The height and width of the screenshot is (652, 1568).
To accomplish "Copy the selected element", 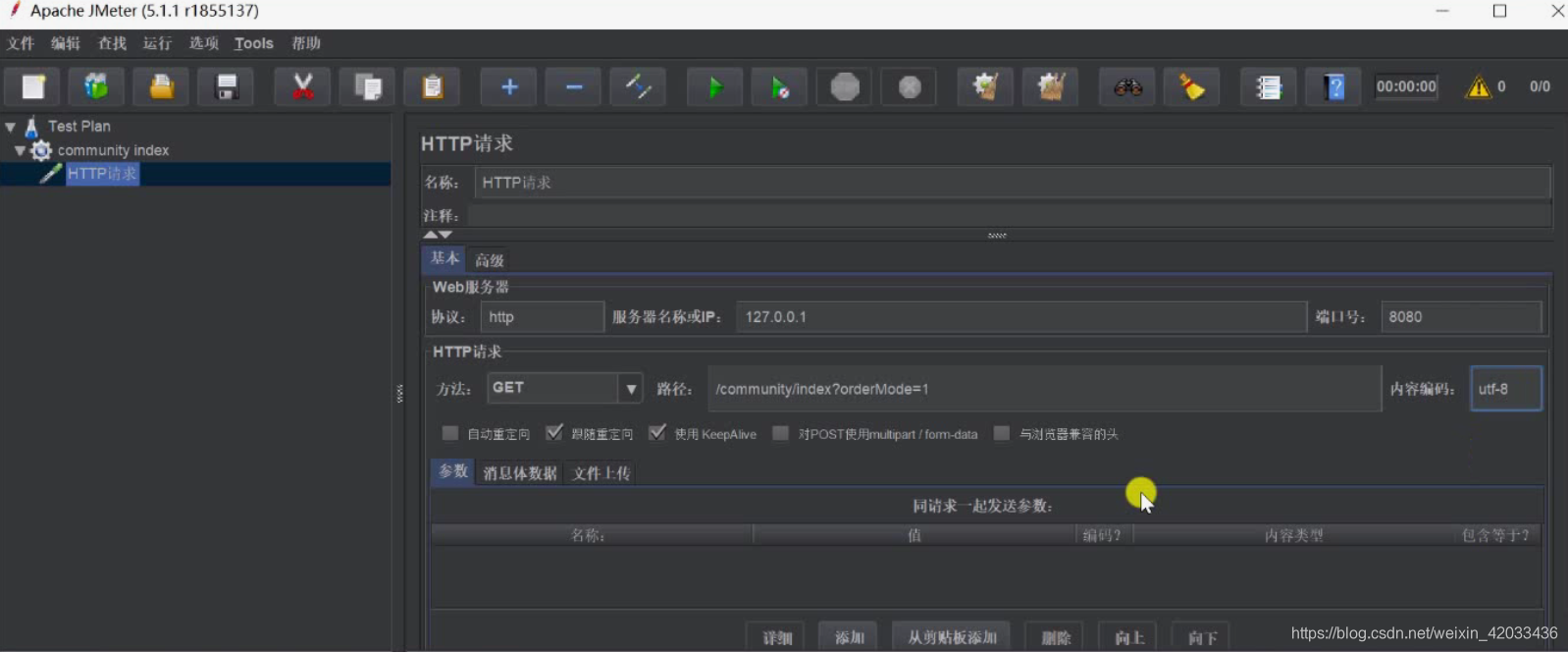I will pyautogui.click(x=368, y=87).
